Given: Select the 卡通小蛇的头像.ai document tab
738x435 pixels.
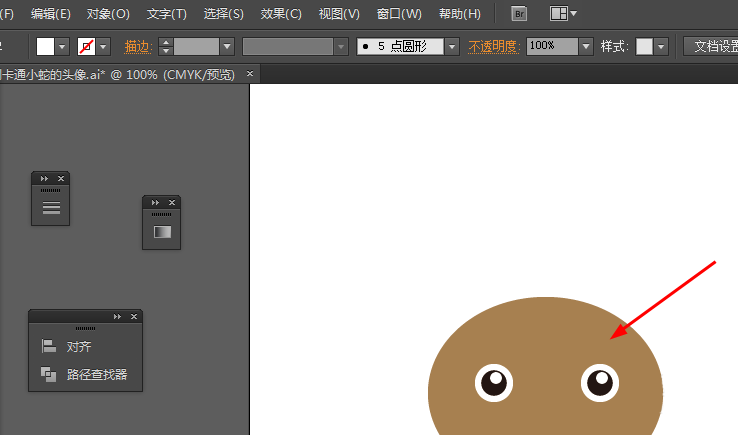Looking at the screenshot, I should (118, 74).
